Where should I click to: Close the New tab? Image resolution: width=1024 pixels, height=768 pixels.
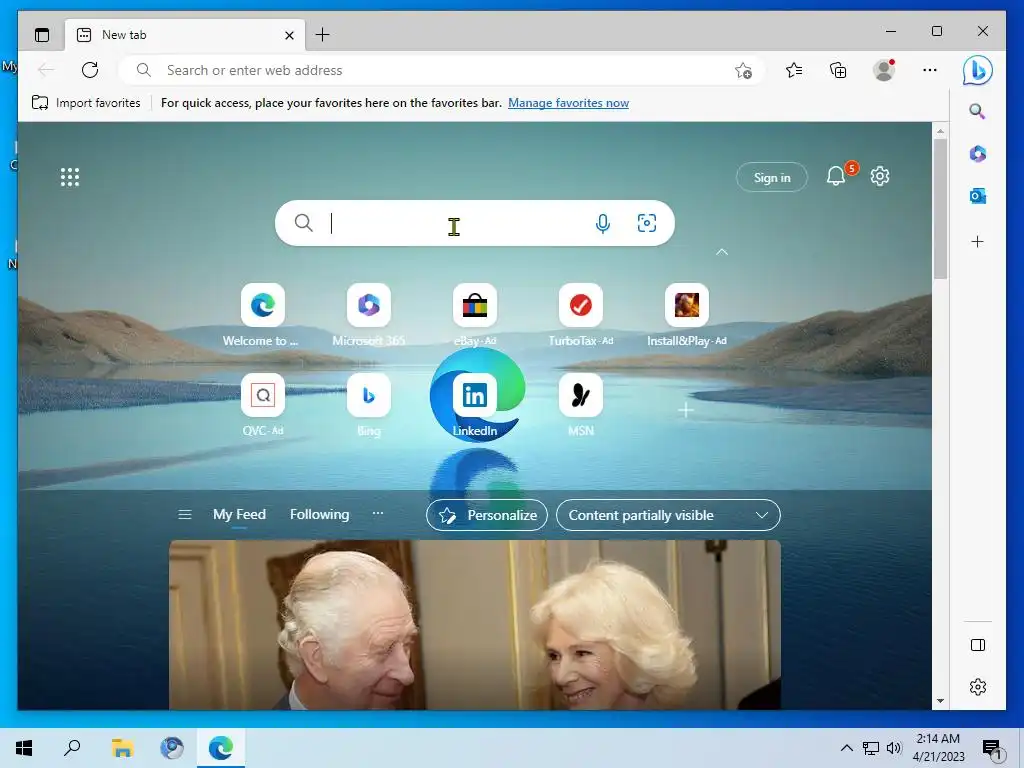point(289,35)
